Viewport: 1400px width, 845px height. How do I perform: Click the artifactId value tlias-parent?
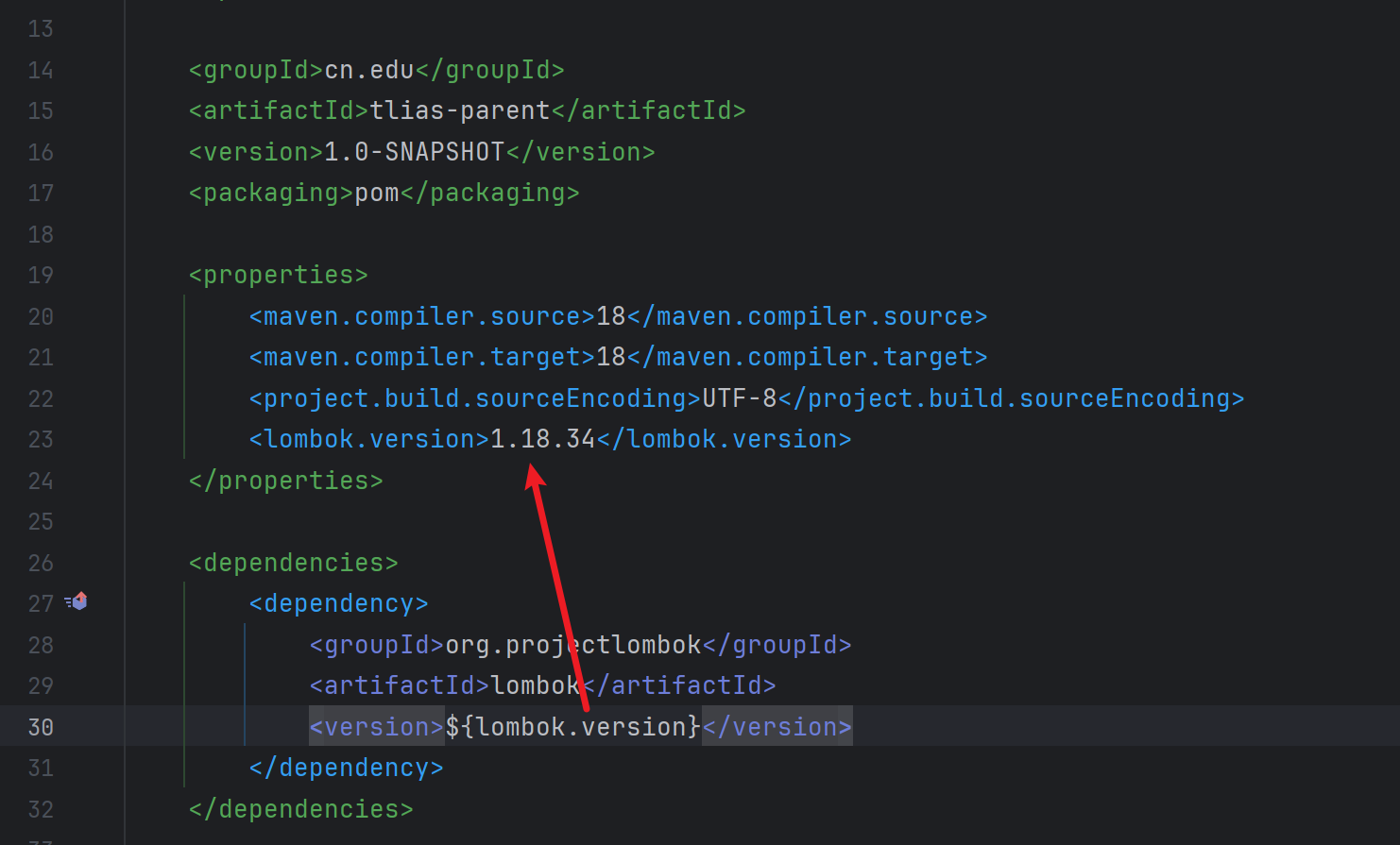click(460, 110)
